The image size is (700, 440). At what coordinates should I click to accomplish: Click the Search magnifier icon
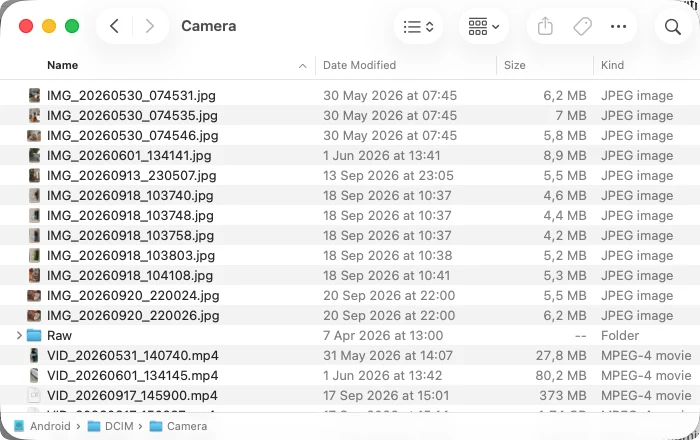[x=672, y=27]
